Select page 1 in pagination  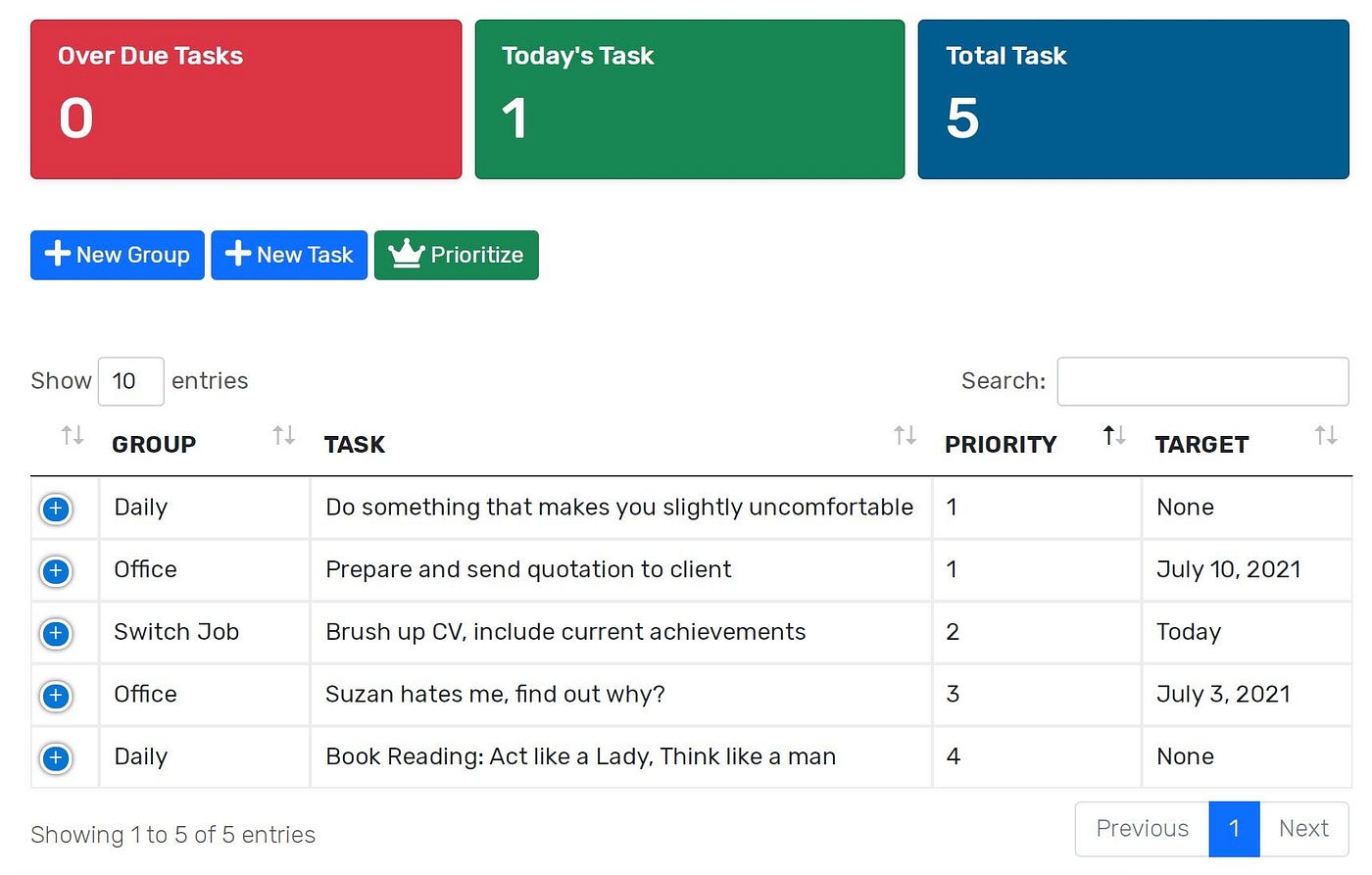click(x=1234, y=829)
